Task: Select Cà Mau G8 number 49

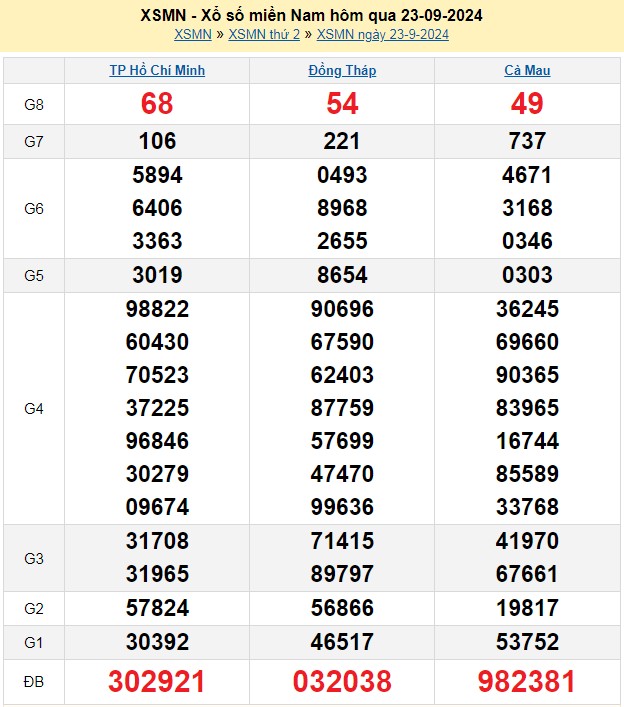Action: [x=527, y=104]
